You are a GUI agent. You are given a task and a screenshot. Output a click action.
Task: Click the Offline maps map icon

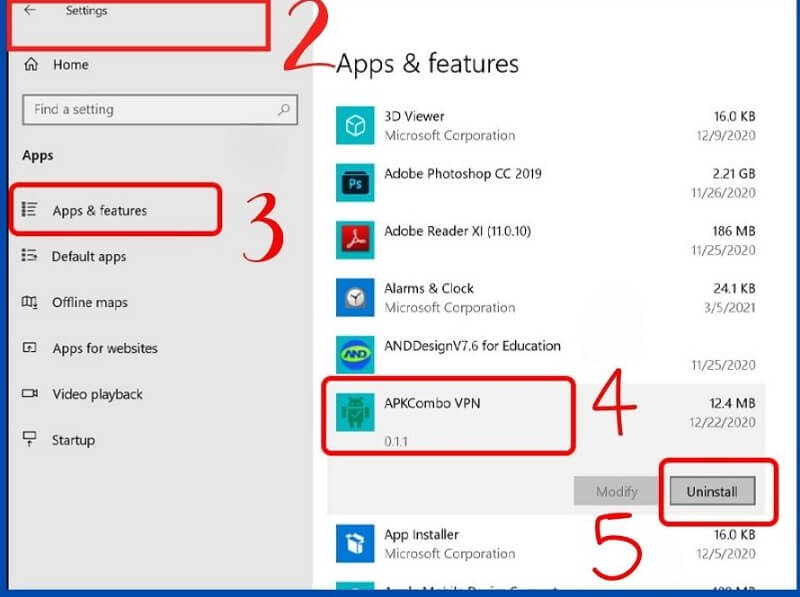(x=29, y=302)
